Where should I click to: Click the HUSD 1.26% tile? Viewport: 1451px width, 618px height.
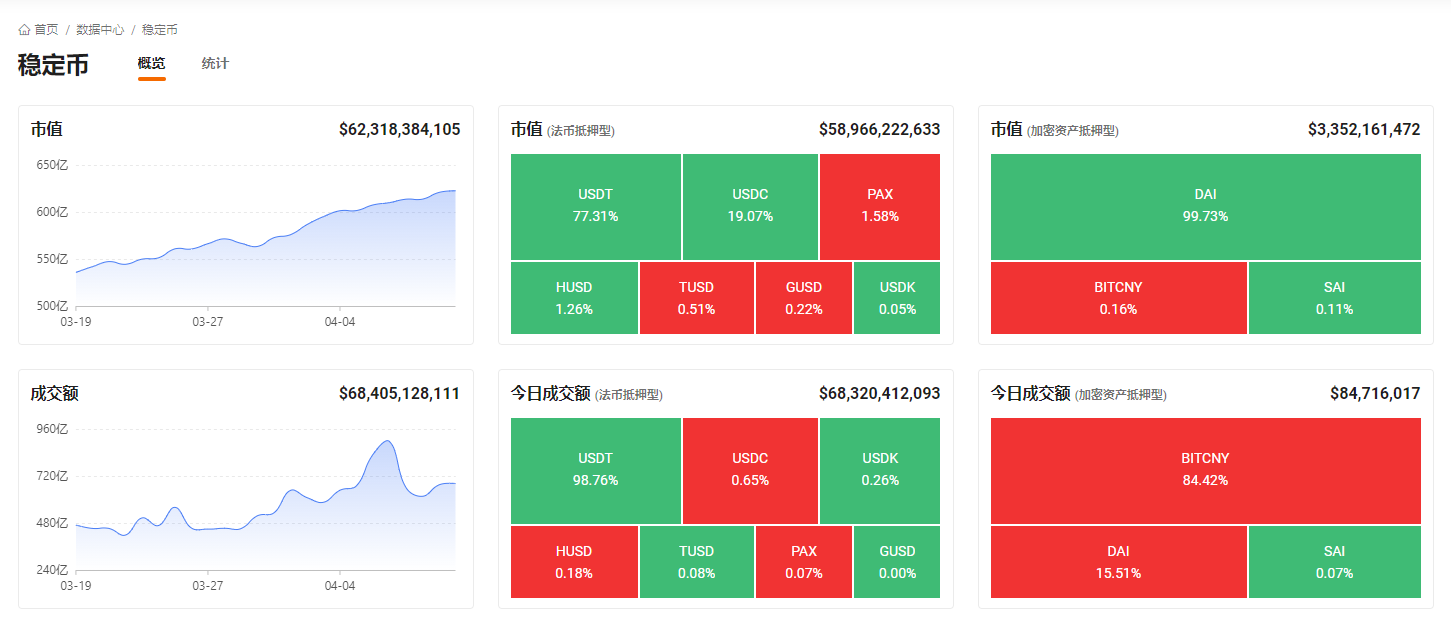point(574,298)
